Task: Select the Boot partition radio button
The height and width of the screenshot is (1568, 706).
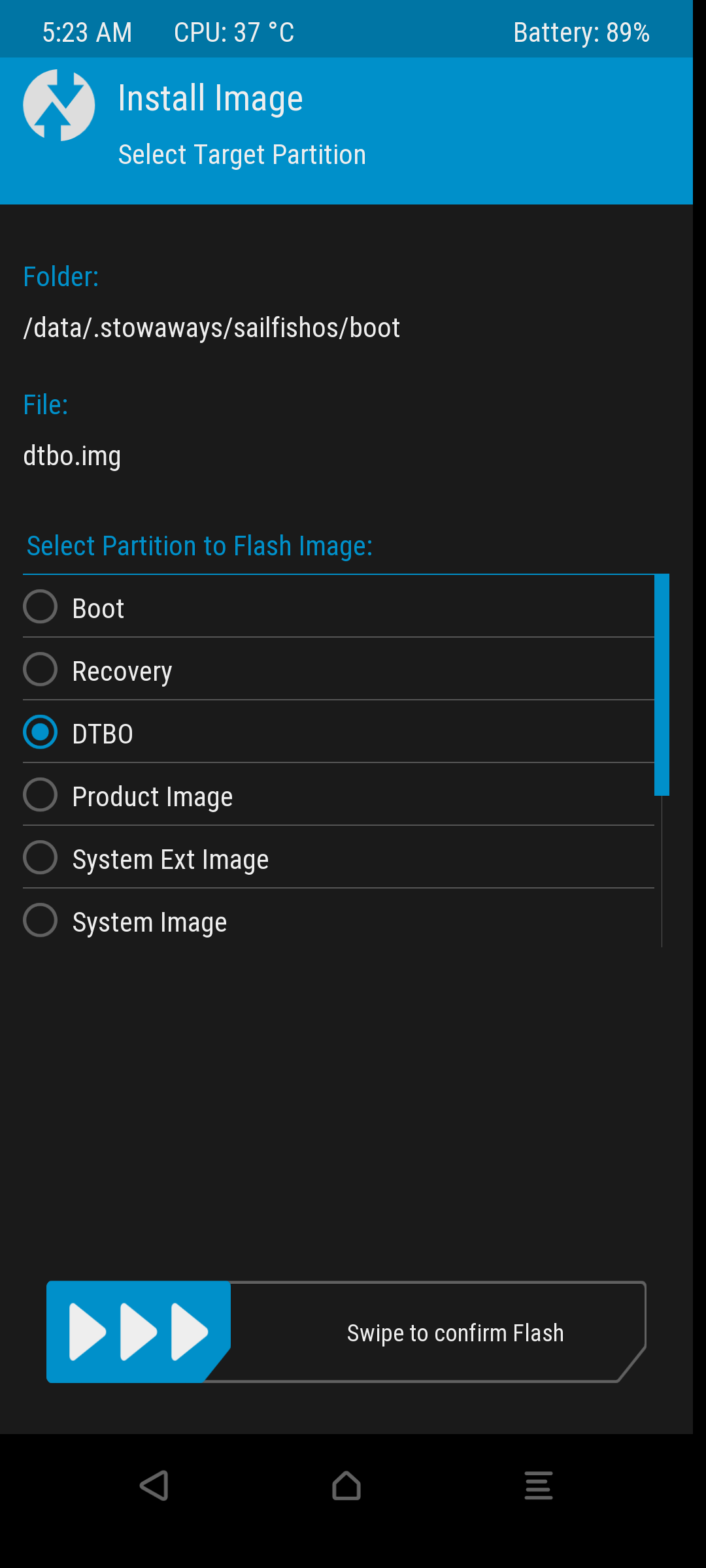Action: 41,606
